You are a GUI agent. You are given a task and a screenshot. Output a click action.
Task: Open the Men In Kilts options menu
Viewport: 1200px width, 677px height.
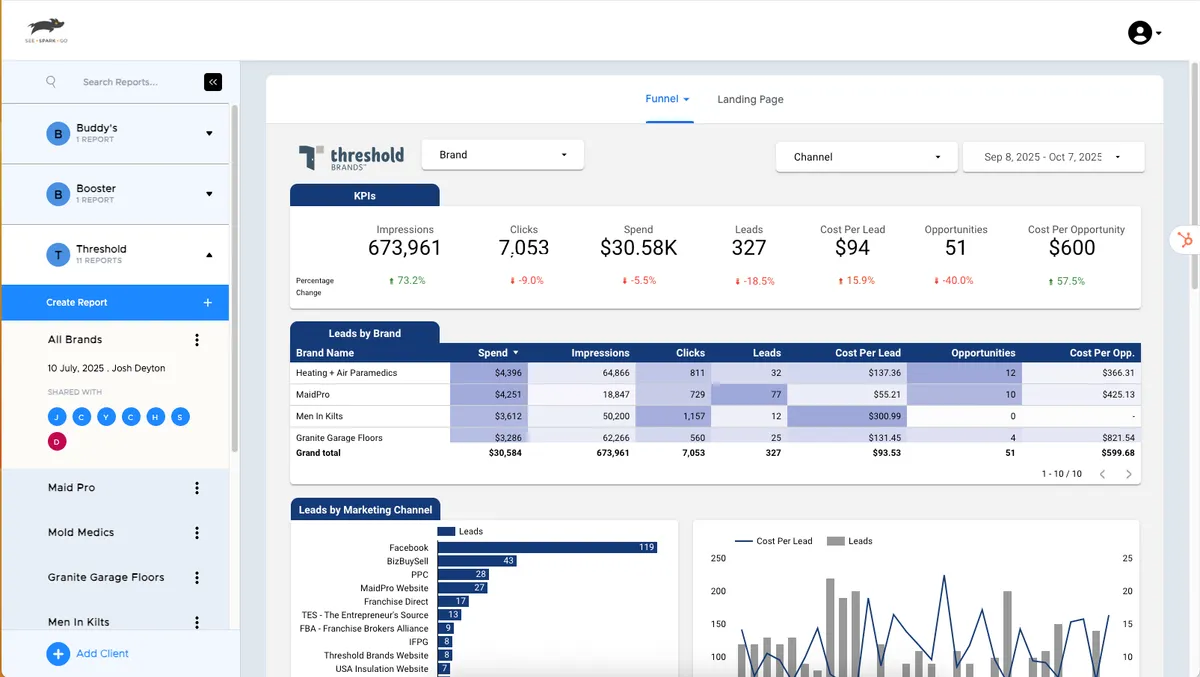pos(197,621)
